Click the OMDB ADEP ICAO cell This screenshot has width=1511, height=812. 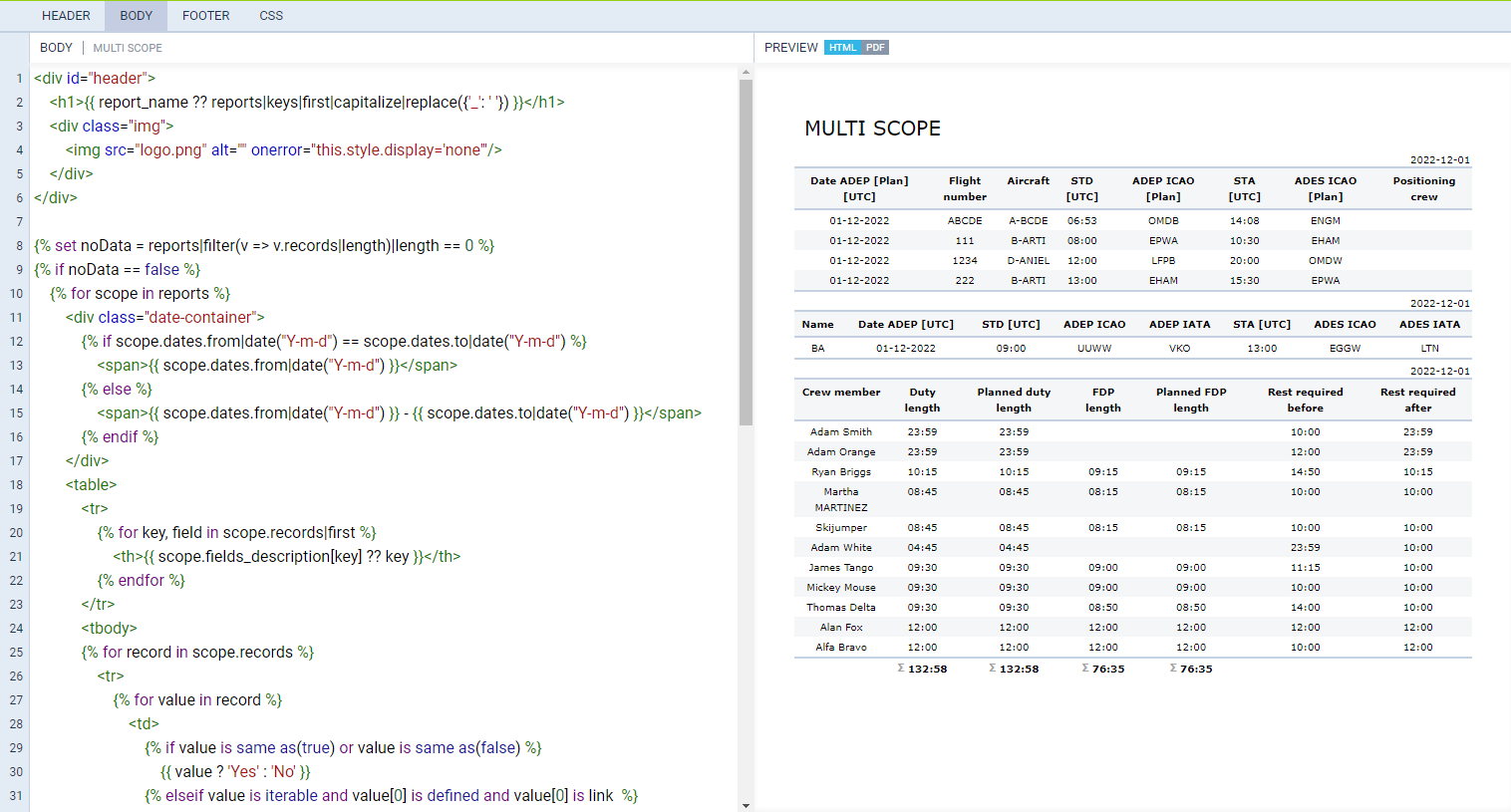point(1163,221)
